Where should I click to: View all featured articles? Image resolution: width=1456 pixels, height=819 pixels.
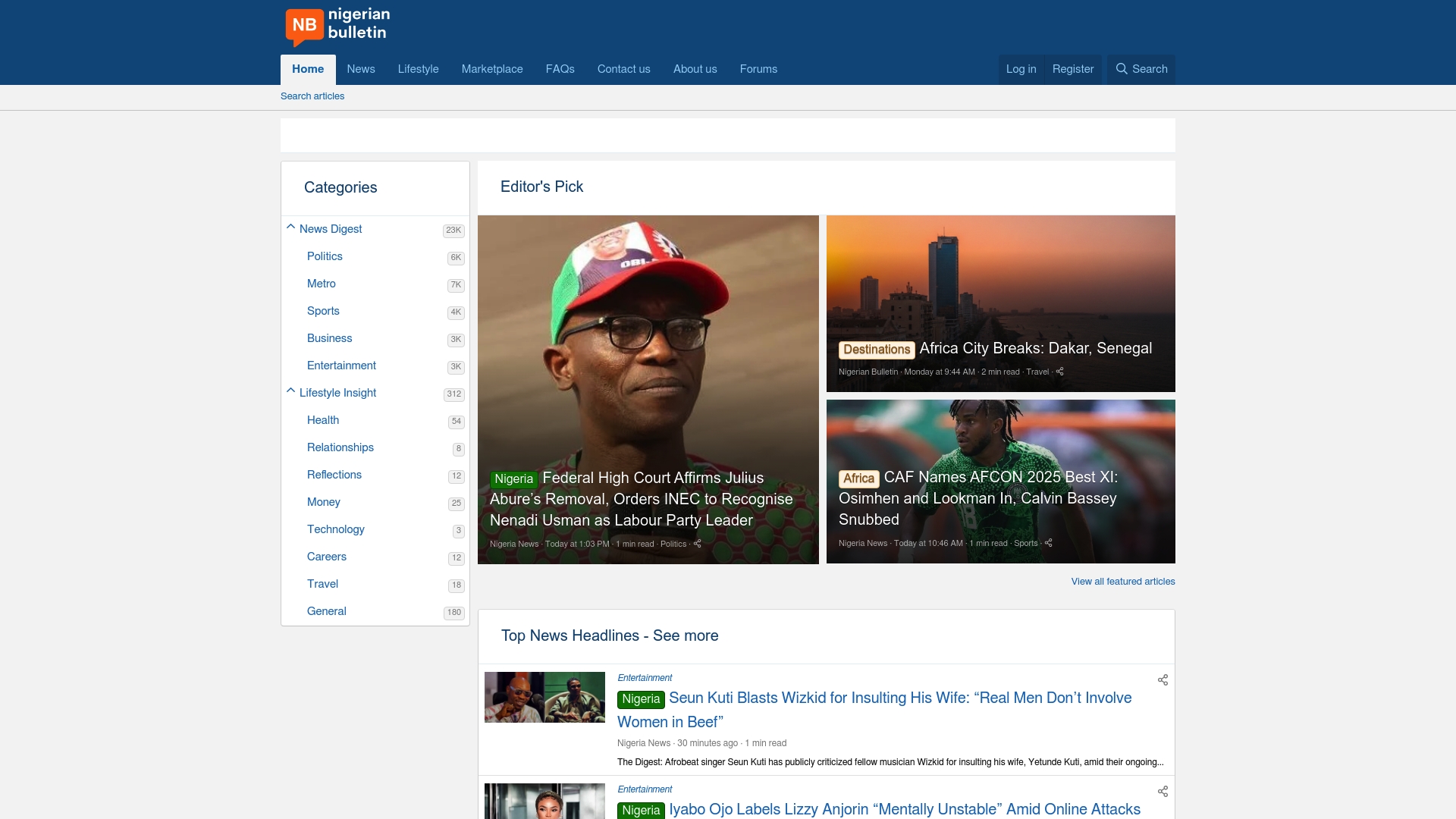tap(1122, 582)
